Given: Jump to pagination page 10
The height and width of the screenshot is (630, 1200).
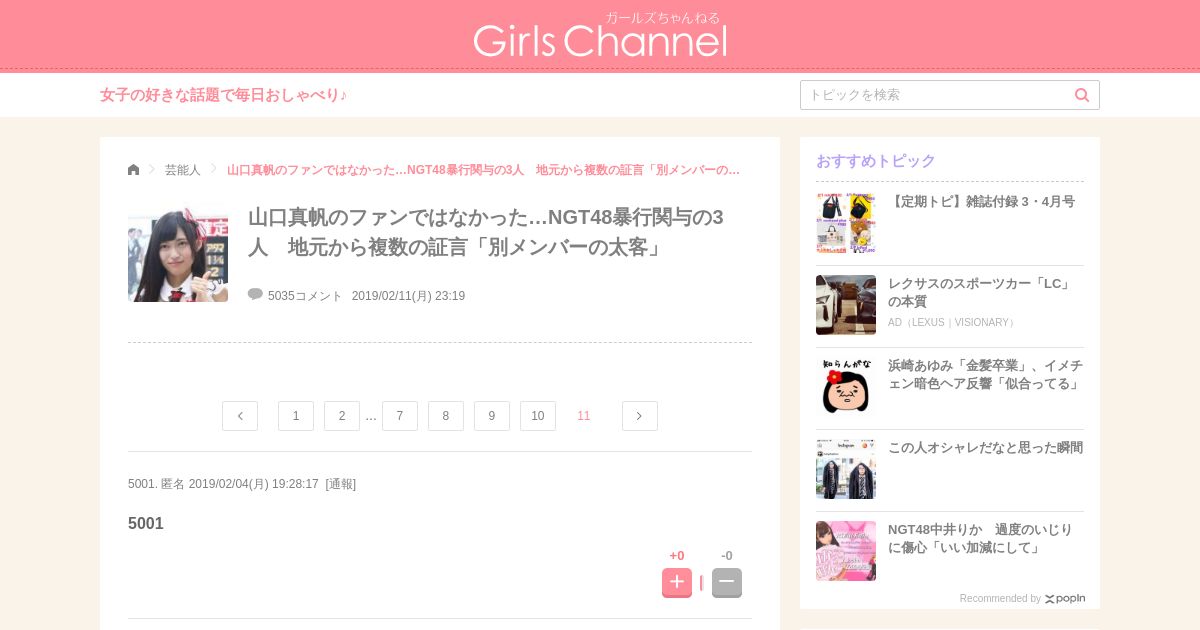Looking at the screenshot, I should tap(538, 416).
